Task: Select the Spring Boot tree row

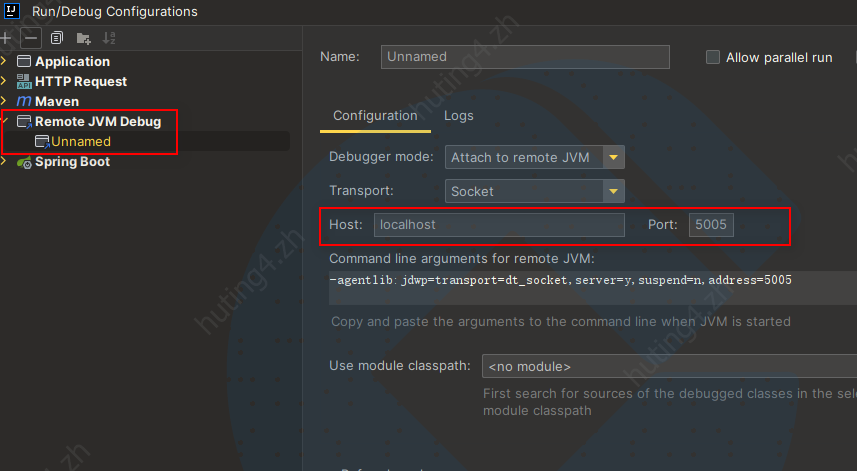Action: pyautogui.click(x=72, y=162)
